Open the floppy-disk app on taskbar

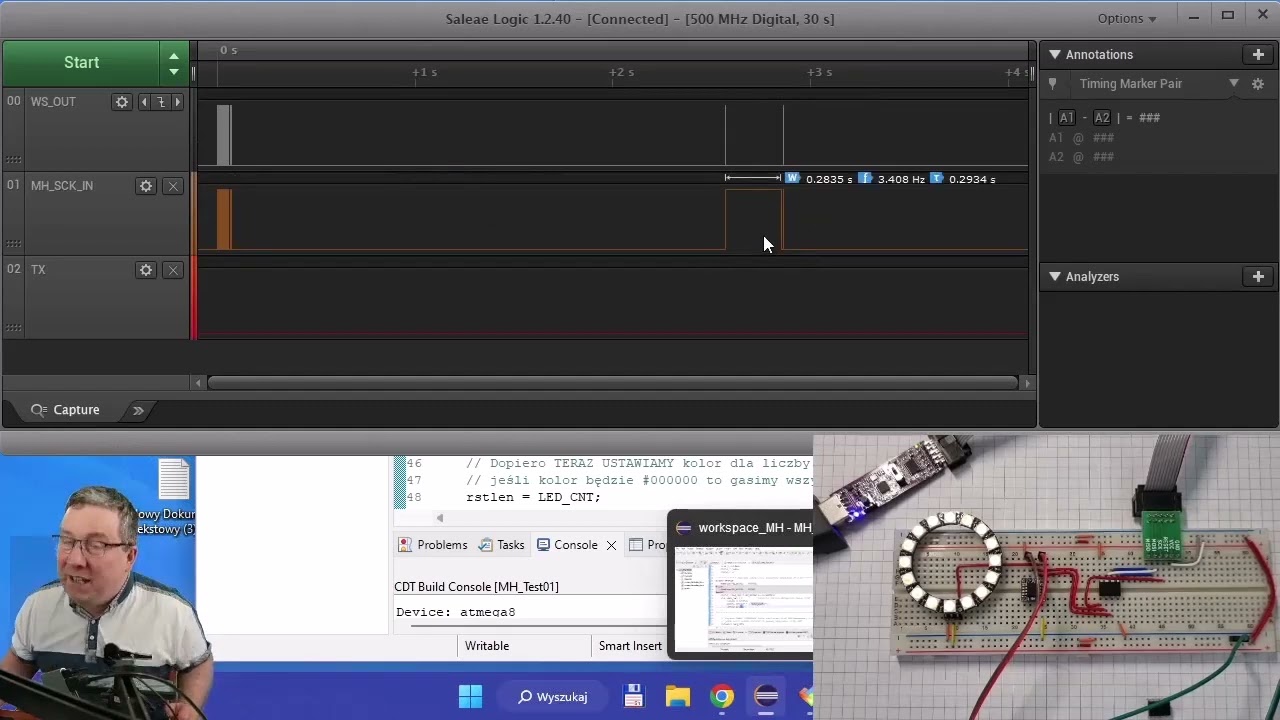click(x=633, y=697)
